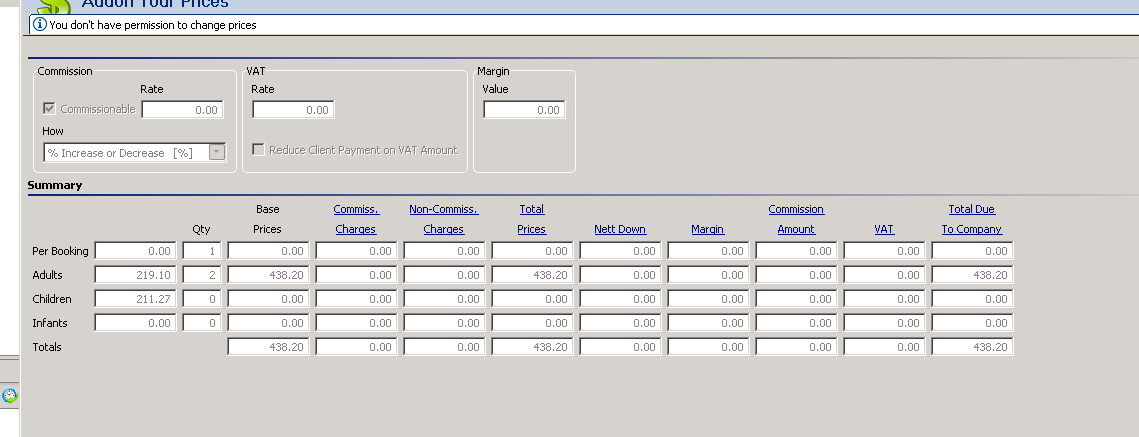The height and width of the screenshot is (437, 1139).
Task: Click the Totals VAT field
Action: click(884, 347)
